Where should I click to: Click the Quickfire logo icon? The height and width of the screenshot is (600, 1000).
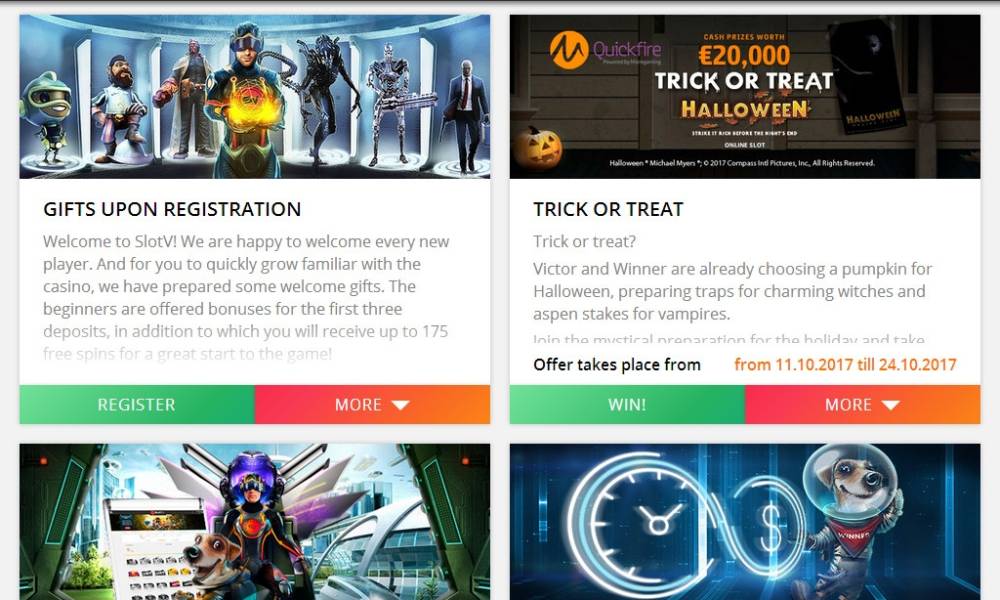point(569,50)
